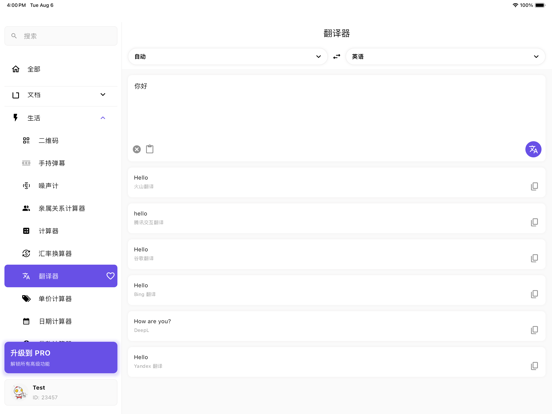The width and height of the screenshot is (552, 414).
Task: Copy the 腾讯交互翻译 hello result
Action: point(534,222)
